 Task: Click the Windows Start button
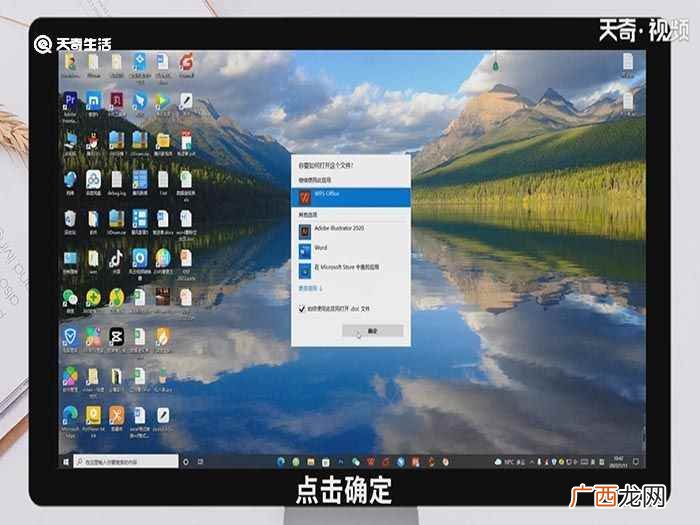click(66, 462)
